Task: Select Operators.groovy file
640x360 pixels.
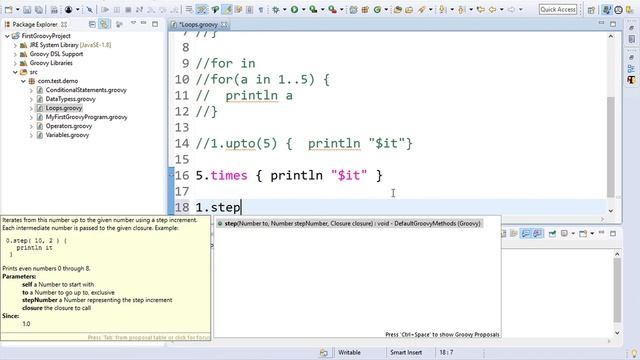Action: click(x=69, y=126)
